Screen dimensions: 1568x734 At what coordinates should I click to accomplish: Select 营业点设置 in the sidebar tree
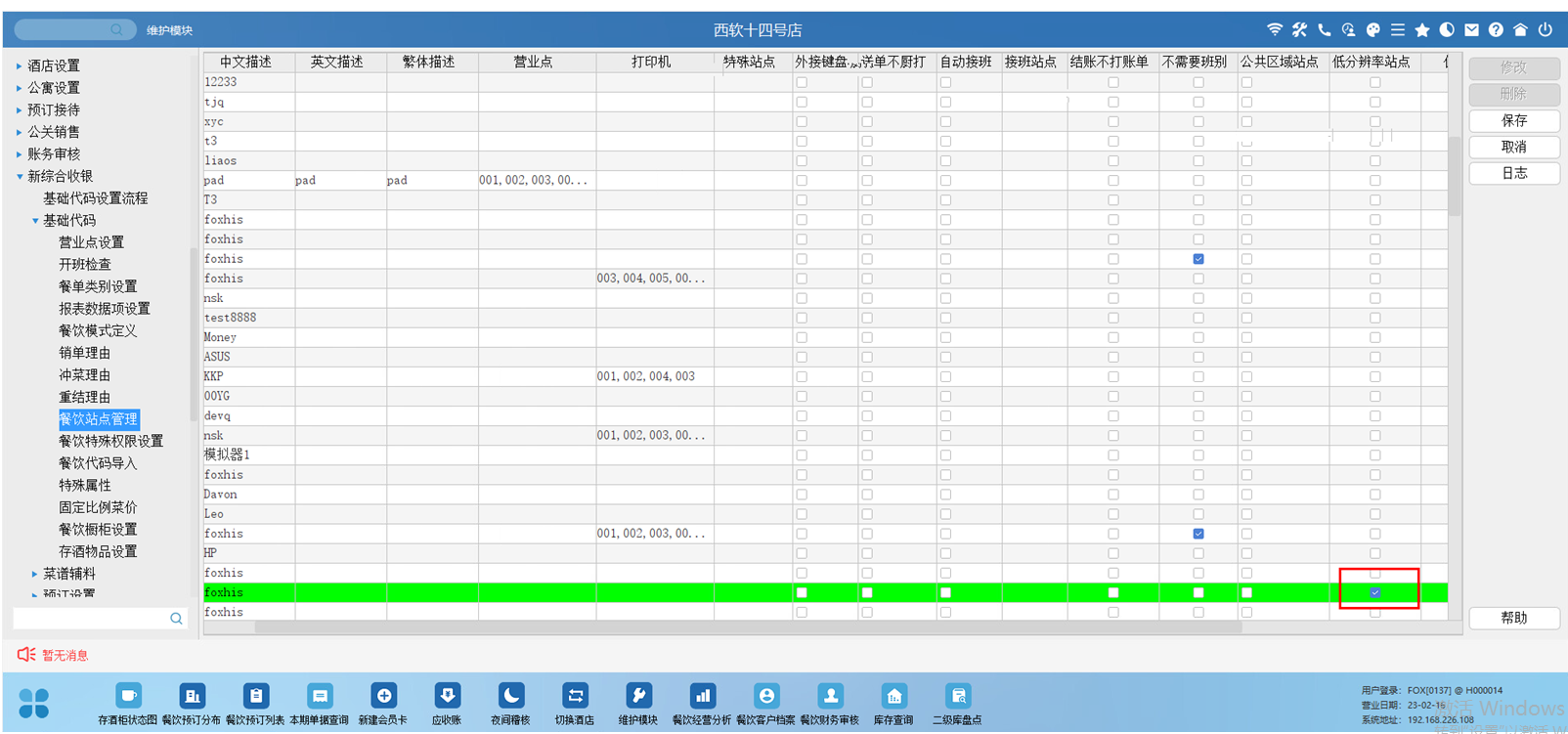tap(91, 242)
